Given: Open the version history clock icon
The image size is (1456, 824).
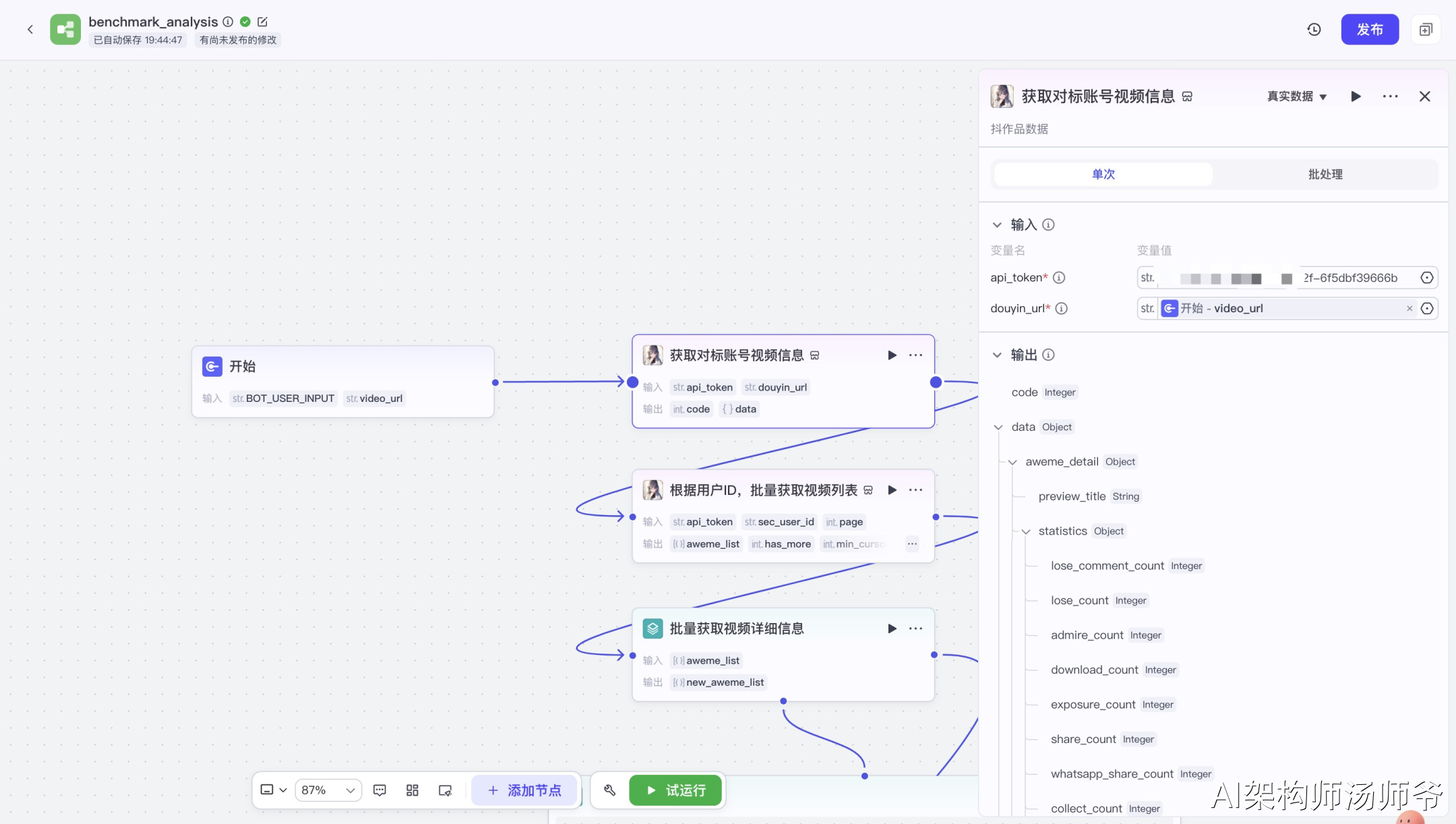Looking at the screenshot, I should (1314, 30).
